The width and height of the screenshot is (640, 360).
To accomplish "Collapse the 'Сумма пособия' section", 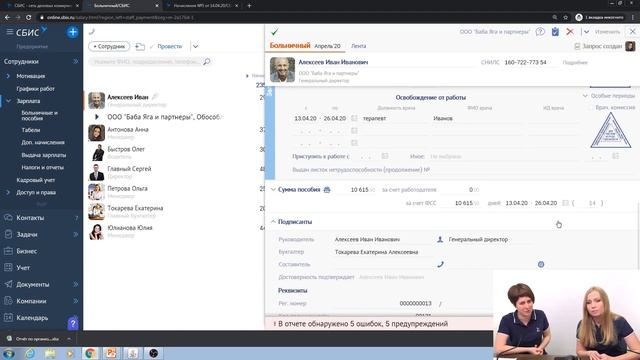I will coord(273,190).
